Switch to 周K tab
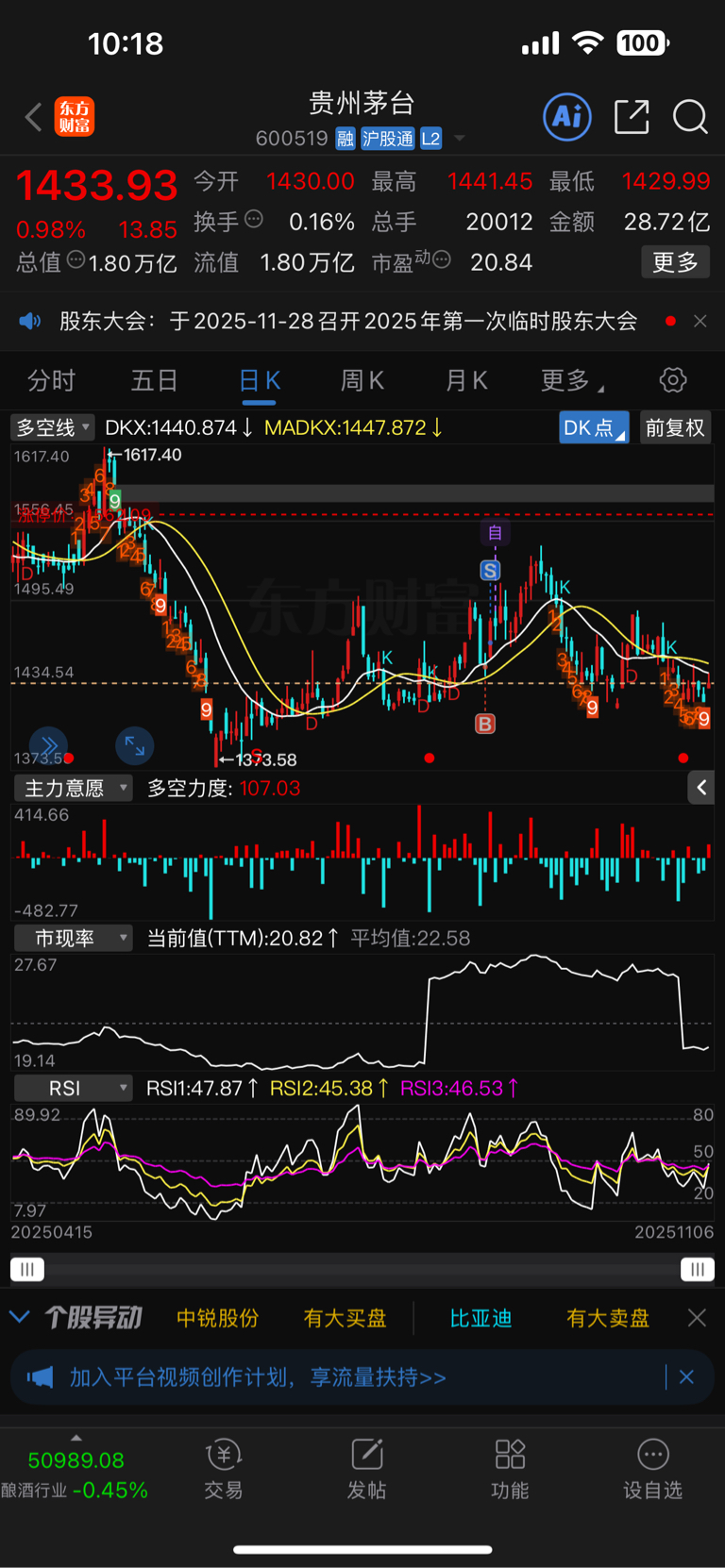The image size is (725, 1568). (x=362, y=380)
